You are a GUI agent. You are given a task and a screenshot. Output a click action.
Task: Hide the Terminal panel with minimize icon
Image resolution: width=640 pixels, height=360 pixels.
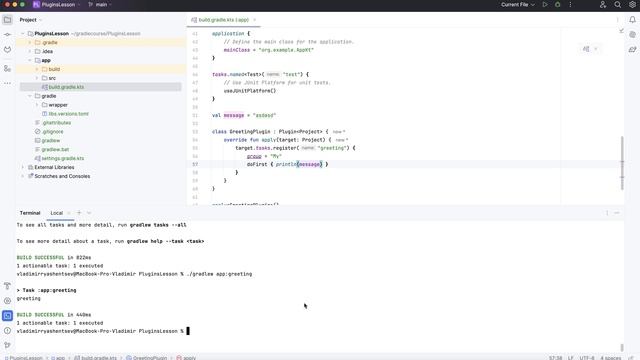coord(617,213)
